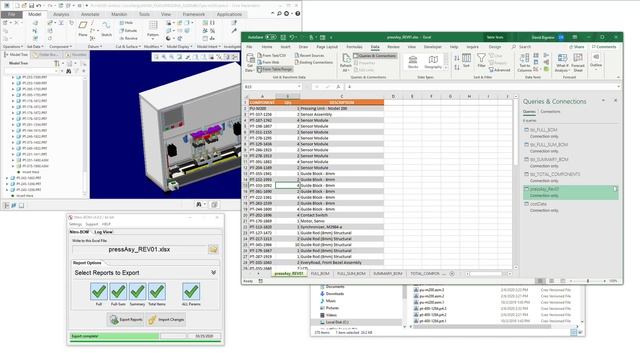Open the Operations dropdown in Creo ribbon

tap(13, 47)
